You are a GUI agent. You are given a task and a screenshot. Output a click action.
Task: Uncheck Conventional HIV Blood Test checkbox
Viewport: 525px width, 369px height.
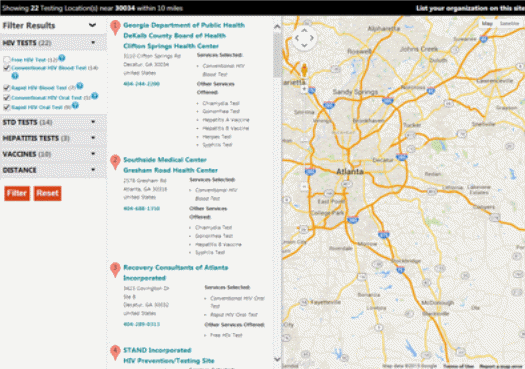[x=6, y=68]
